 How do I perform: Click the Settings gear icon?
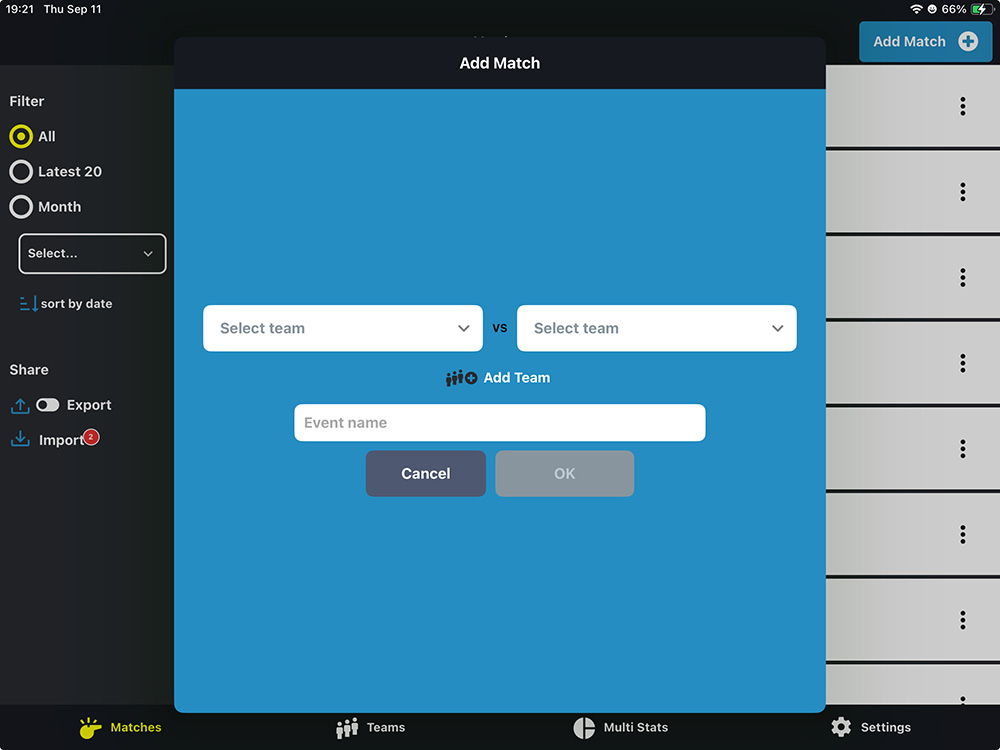click(841, 727)
